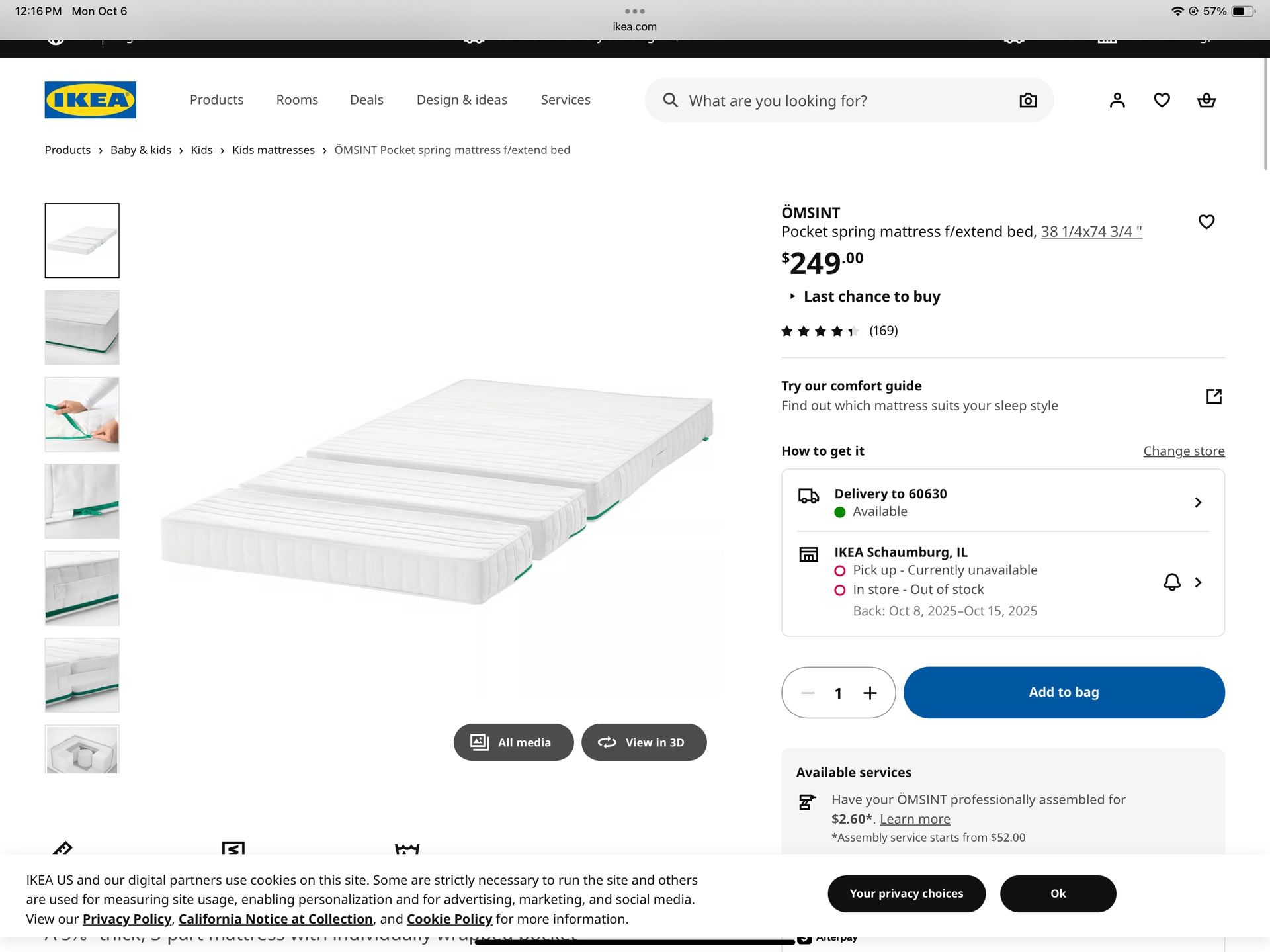Screen dimensions: 1270x952
Task: Click Add to bag button
Action: tap(1064, 693)
